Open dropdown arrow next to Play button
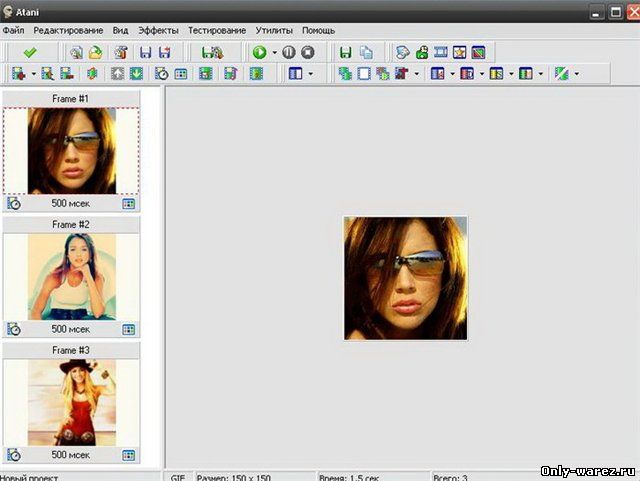Screen dimensions: 640x481 [x=274, y=52]
